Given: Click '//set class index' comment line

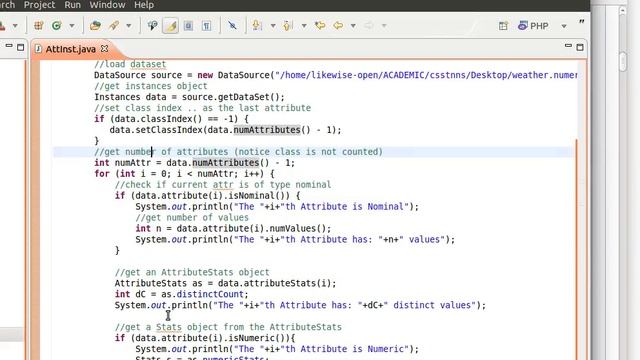Looking at the screenshot, I should tap(202, 108).
